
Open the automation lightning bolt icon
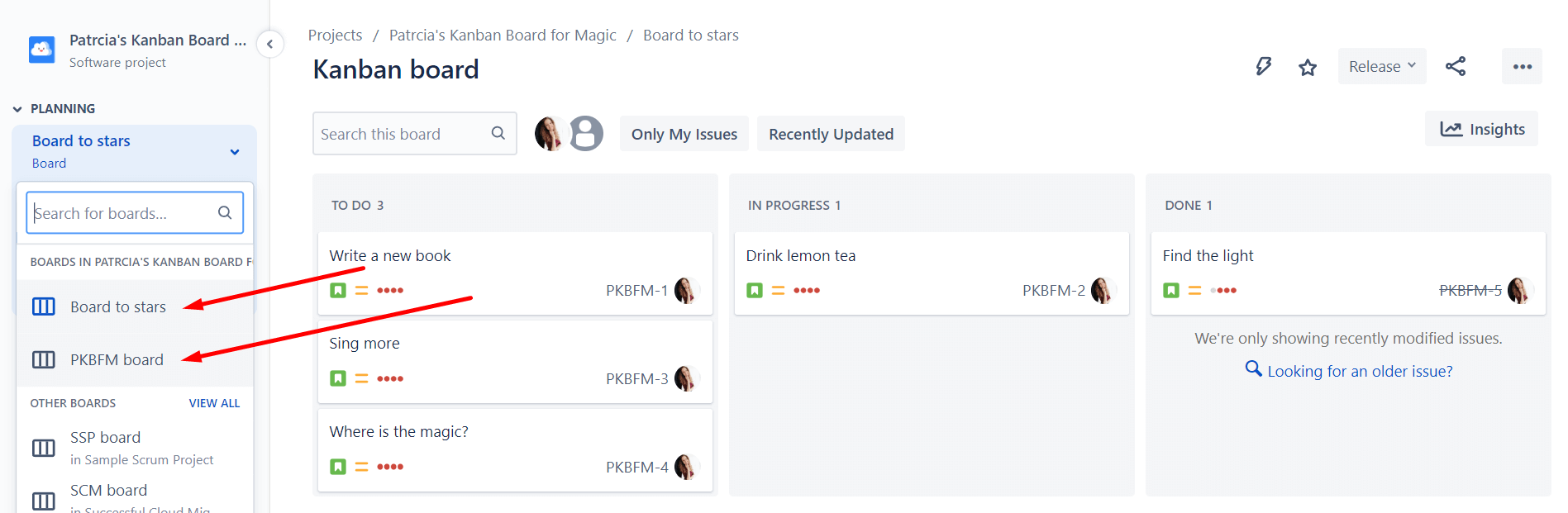[1262, 66]
